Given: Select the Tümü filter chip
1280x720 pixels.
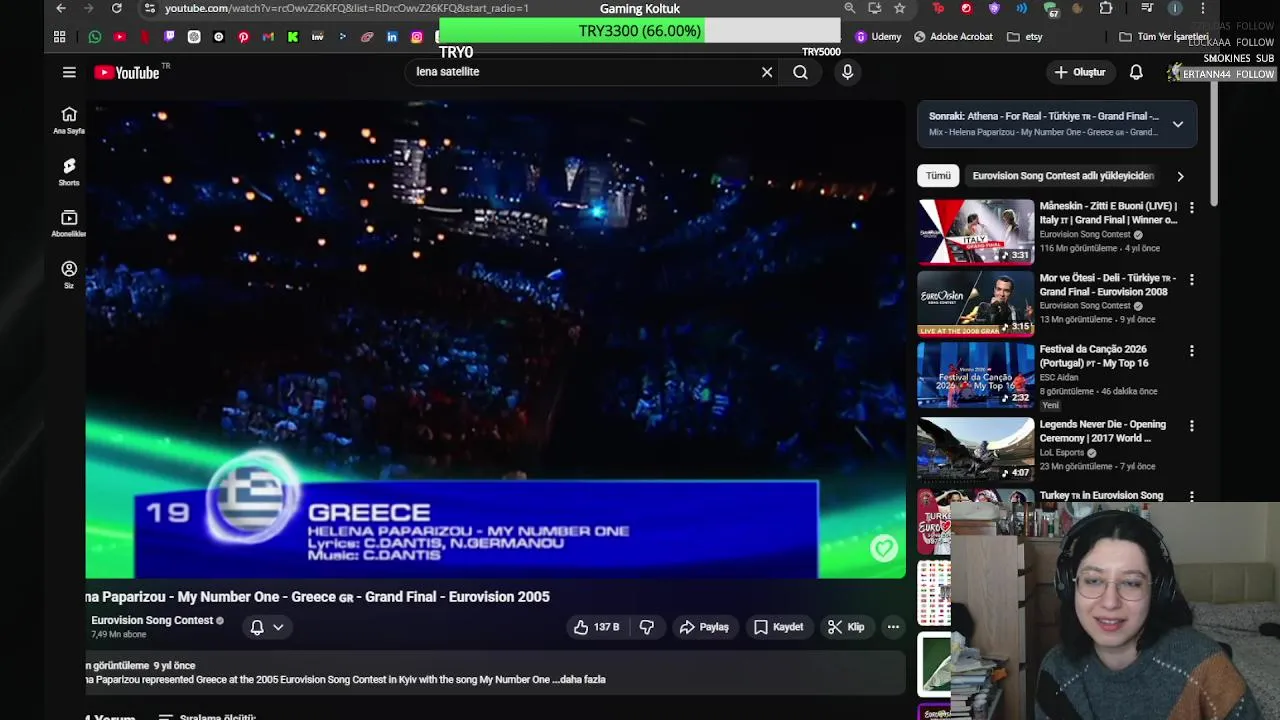Looking at the screenshot, I should [x=938, y=176].
